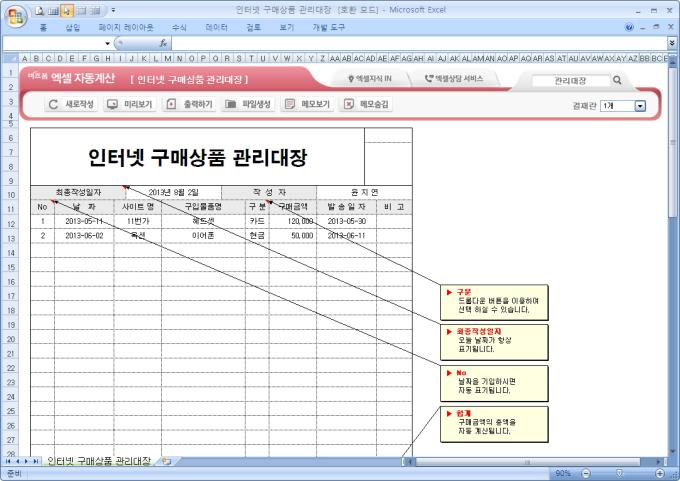Viewport: 680px width, 481px height.
Task: Open the 검토 ribbon tab
Action: pyautogui.click(x=253, y=27)
